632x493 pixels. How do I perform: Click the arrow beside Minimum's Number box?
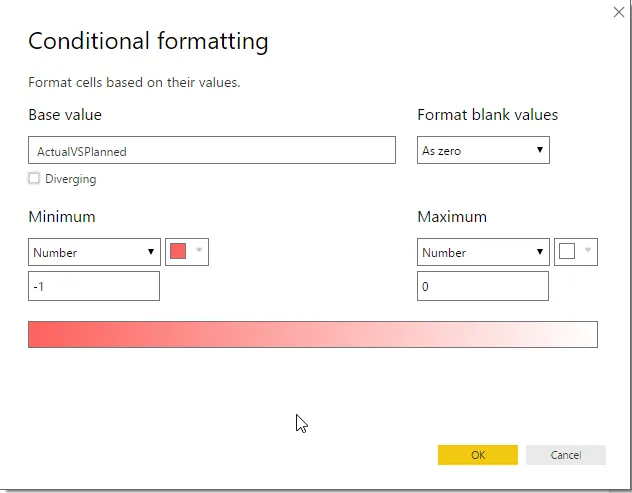coord(151,252)
